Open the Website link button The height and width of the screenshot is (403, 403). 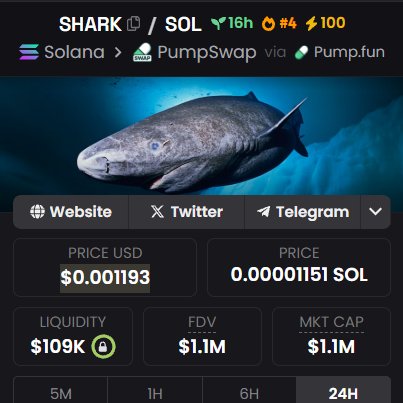tap(71, 212)
